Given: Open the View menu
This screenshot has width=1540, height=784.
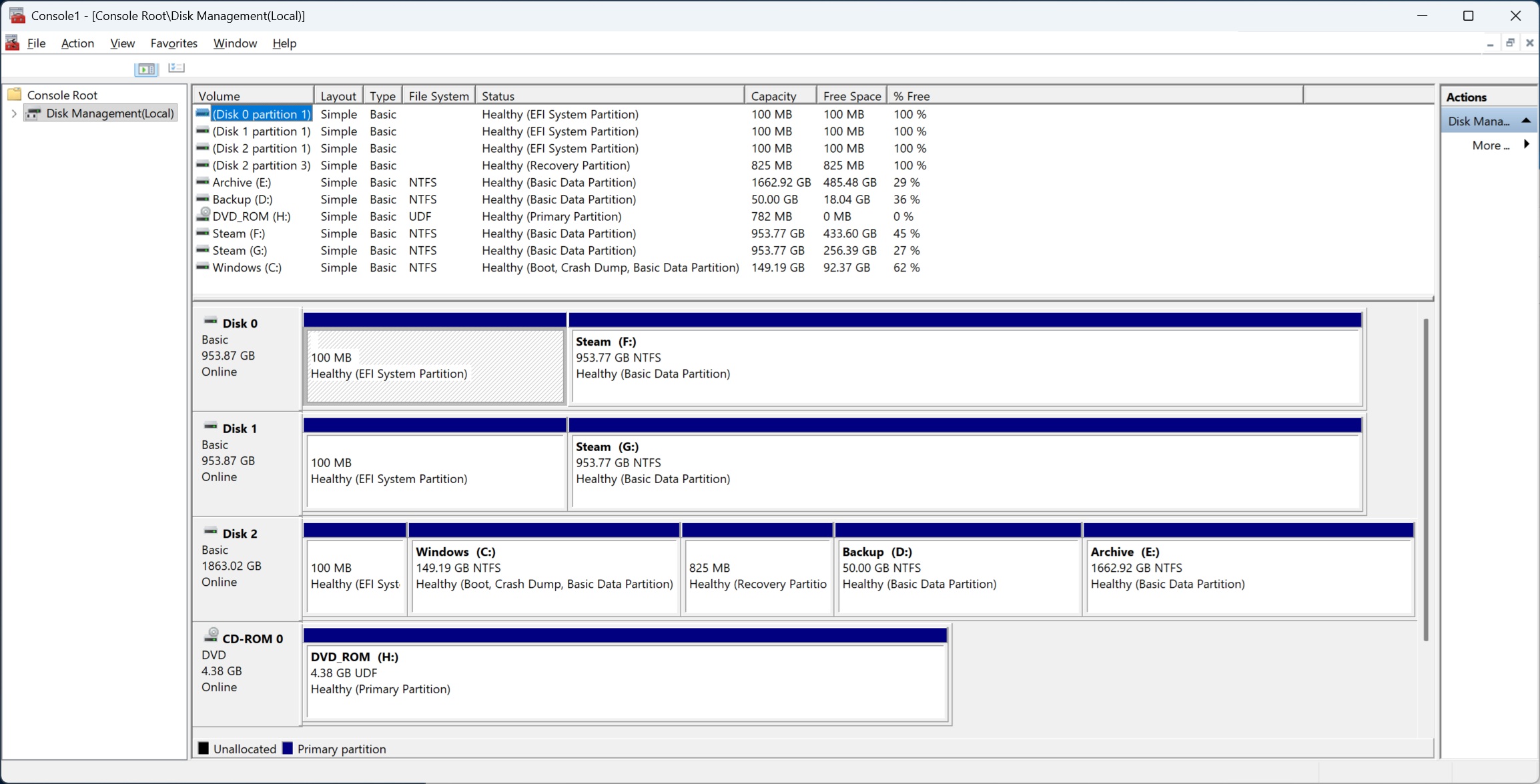Looking at the screenshot, I should tap(123, 43).
